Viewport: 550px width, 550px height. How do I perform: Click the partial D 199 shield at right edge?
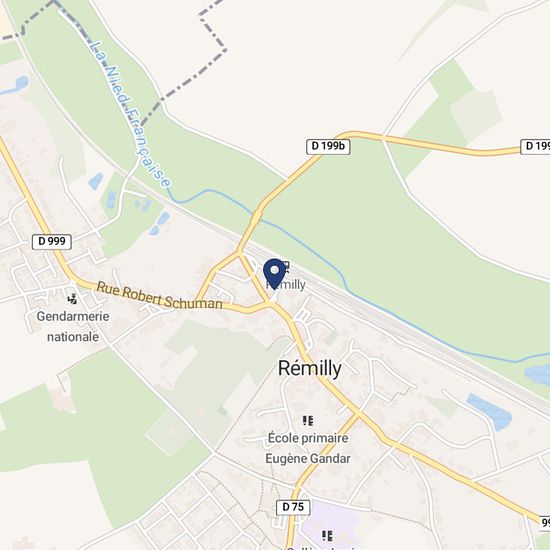click(535, 146)
